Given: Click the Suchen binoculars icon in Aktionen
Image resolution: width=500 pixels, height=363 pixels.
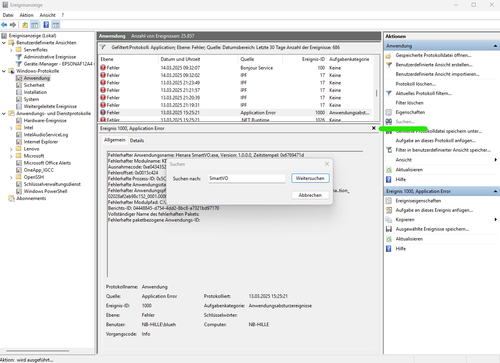Looking at the screenshot, I should coord(389,122).
